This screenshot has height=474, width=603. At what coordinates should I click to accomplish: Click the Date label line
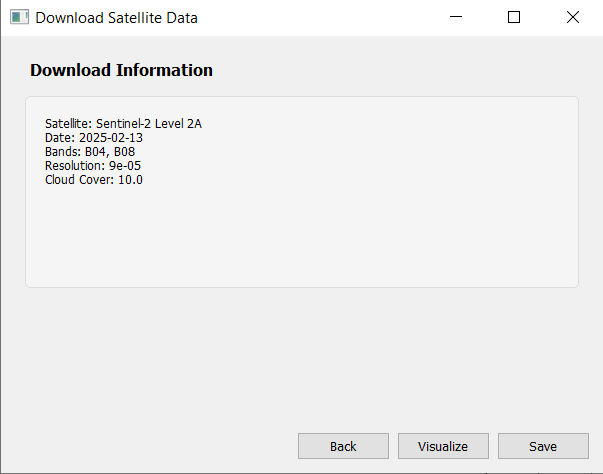[58, 137]
